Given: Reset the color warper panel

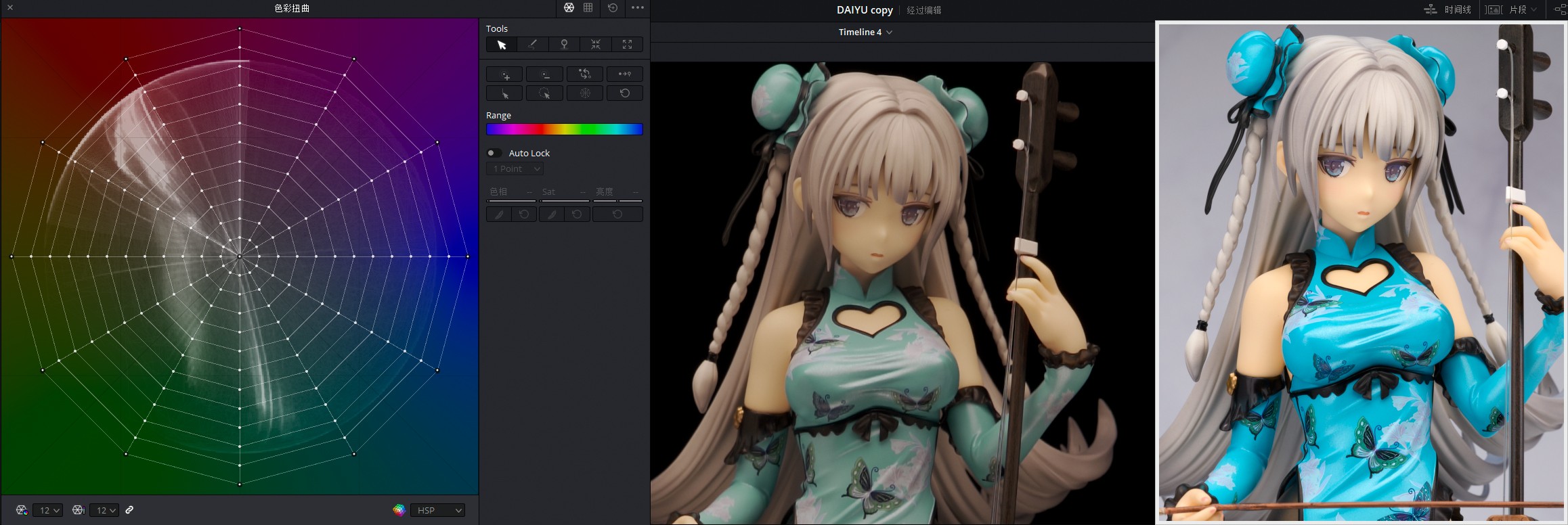Looking at the screenshot, I should pyautogui.click(x=613, y=7).
